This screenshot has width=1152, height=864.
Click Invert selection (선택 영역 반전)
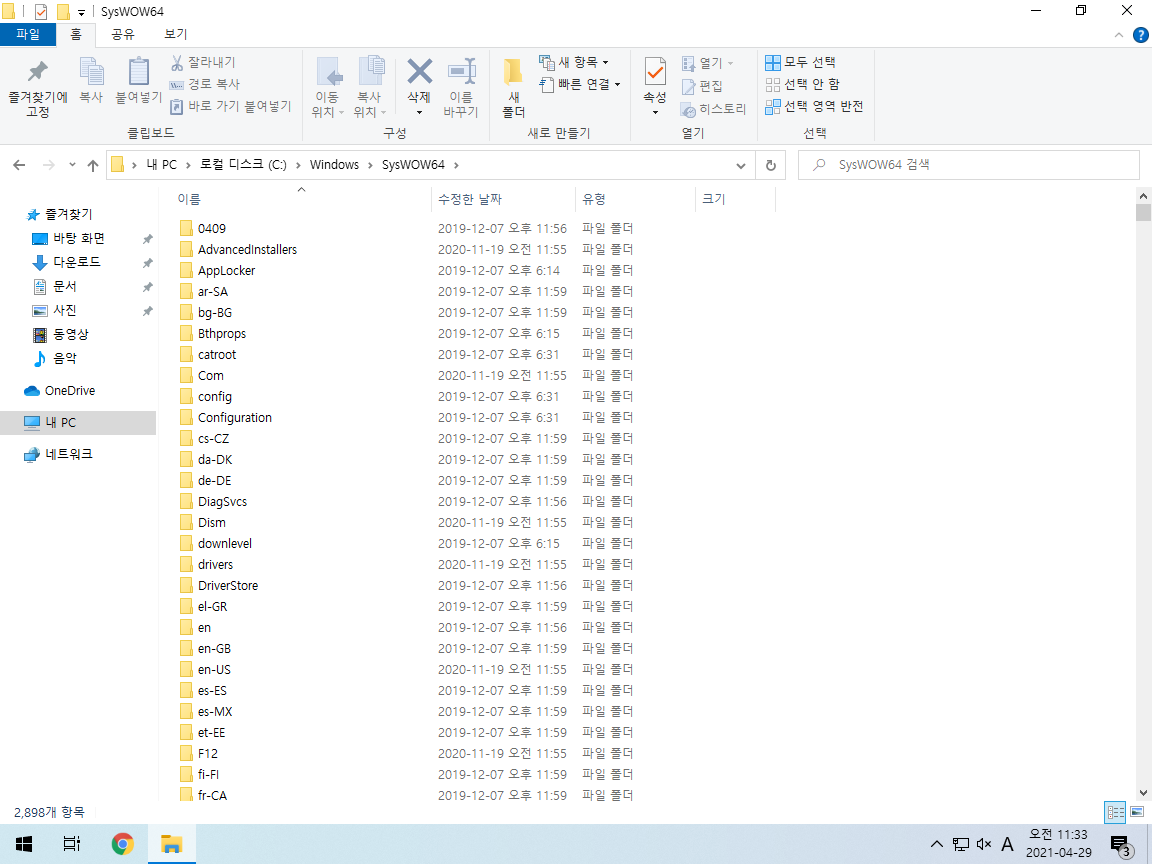click(x=814, y=107)
